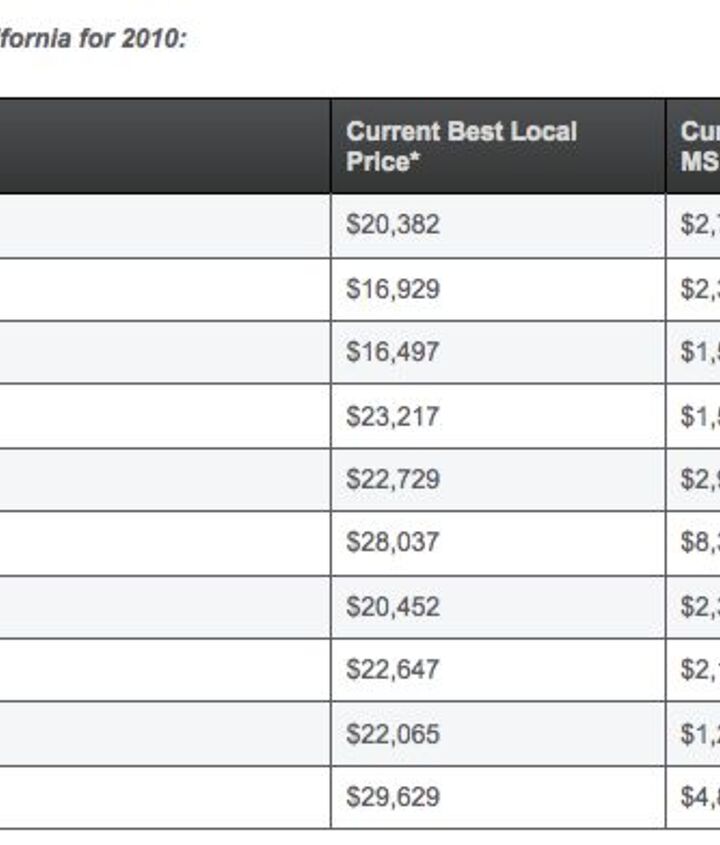Click the $16,497 price cell
720x845 pixels.
[x=393, y=353]
